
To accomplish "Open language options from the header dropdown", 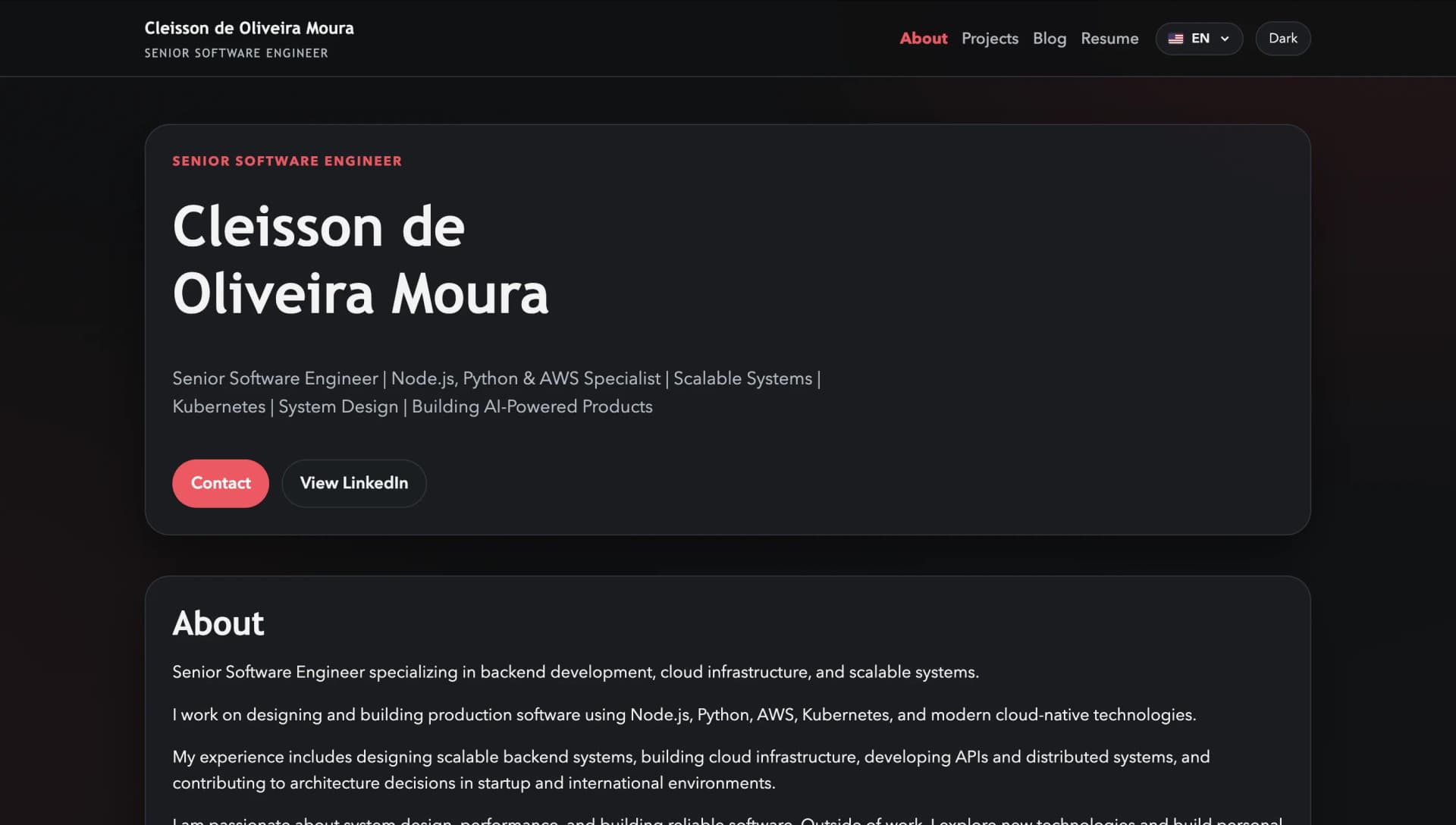I will [1198, 38].
